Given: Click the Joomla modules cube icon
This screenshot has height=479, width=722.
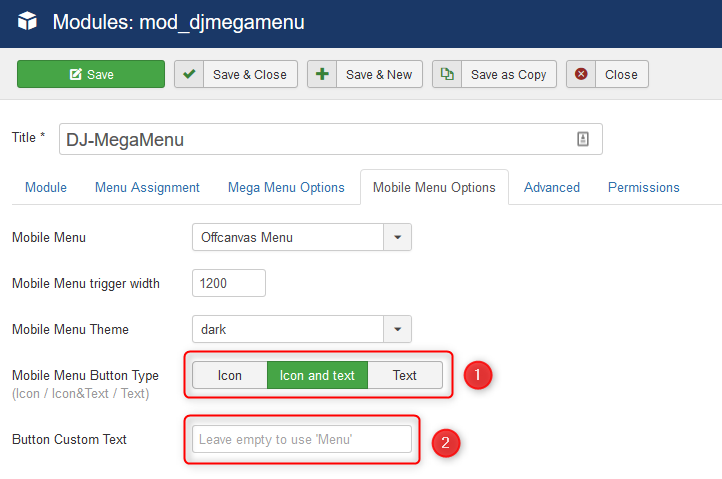Looking at the screenshot, I should pyautogui.click(x=27, y=21).
